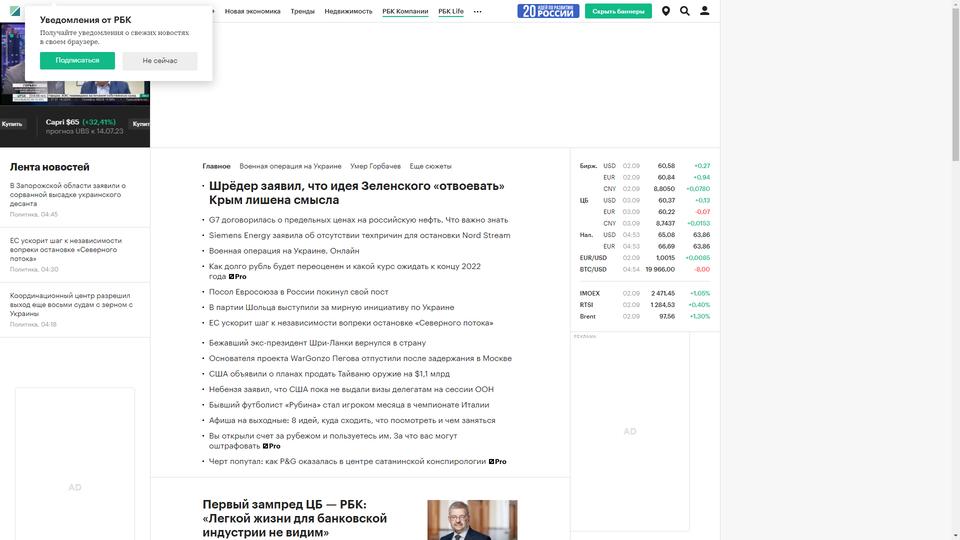The image size is (960, 540).
Task: Open РБК Life menu item
Action: coord(451,12)
